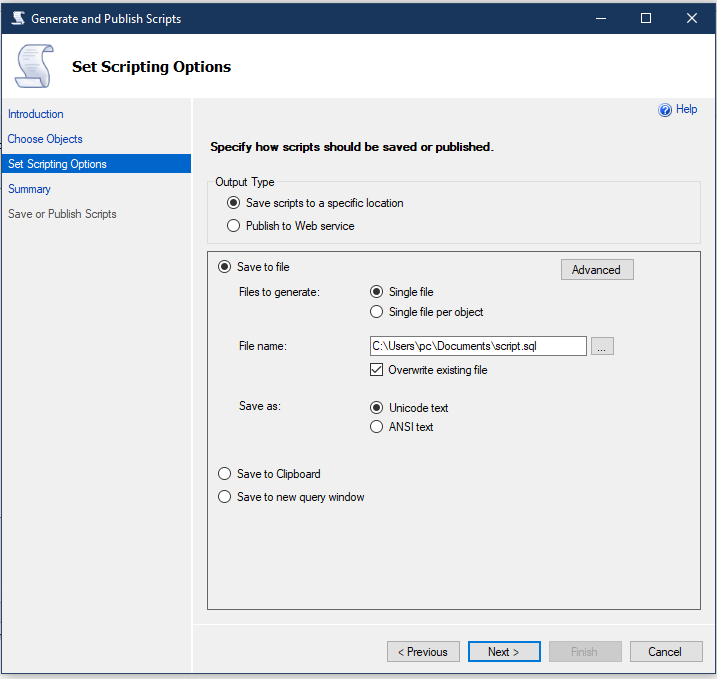Switch save format to ANSI text
This screenshot has width=717, height=679.
pyautogui.click(x=377, y=427)
